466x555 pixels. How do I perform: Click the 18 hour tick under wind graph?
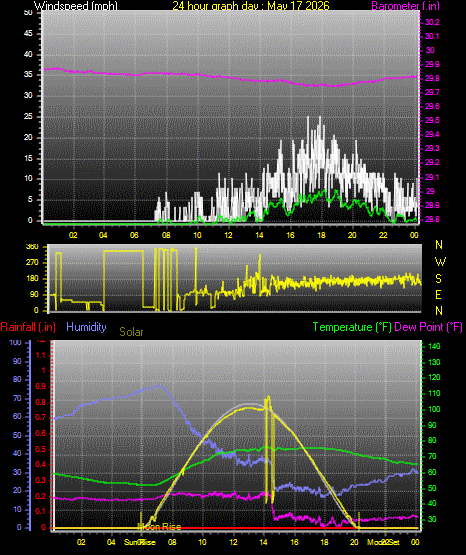tap(321, 235)
